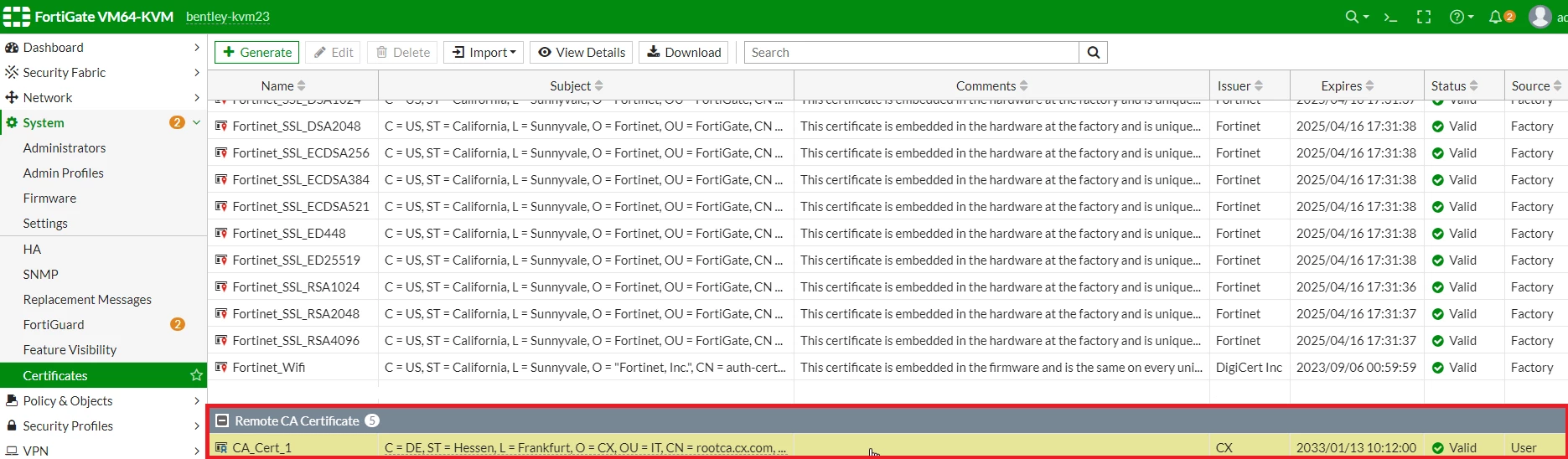Sort by the Comments column header
The image size is (1568, 459).
[992, 85]
